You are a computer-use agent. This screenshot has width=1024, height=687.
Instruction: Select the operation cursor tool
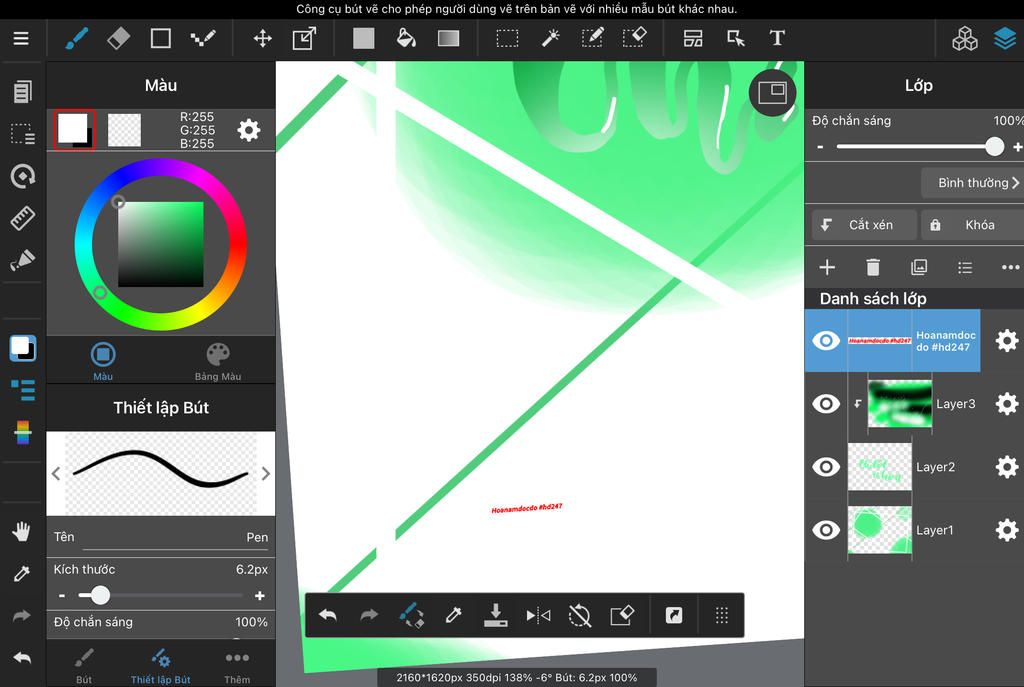tap(736, 38)
